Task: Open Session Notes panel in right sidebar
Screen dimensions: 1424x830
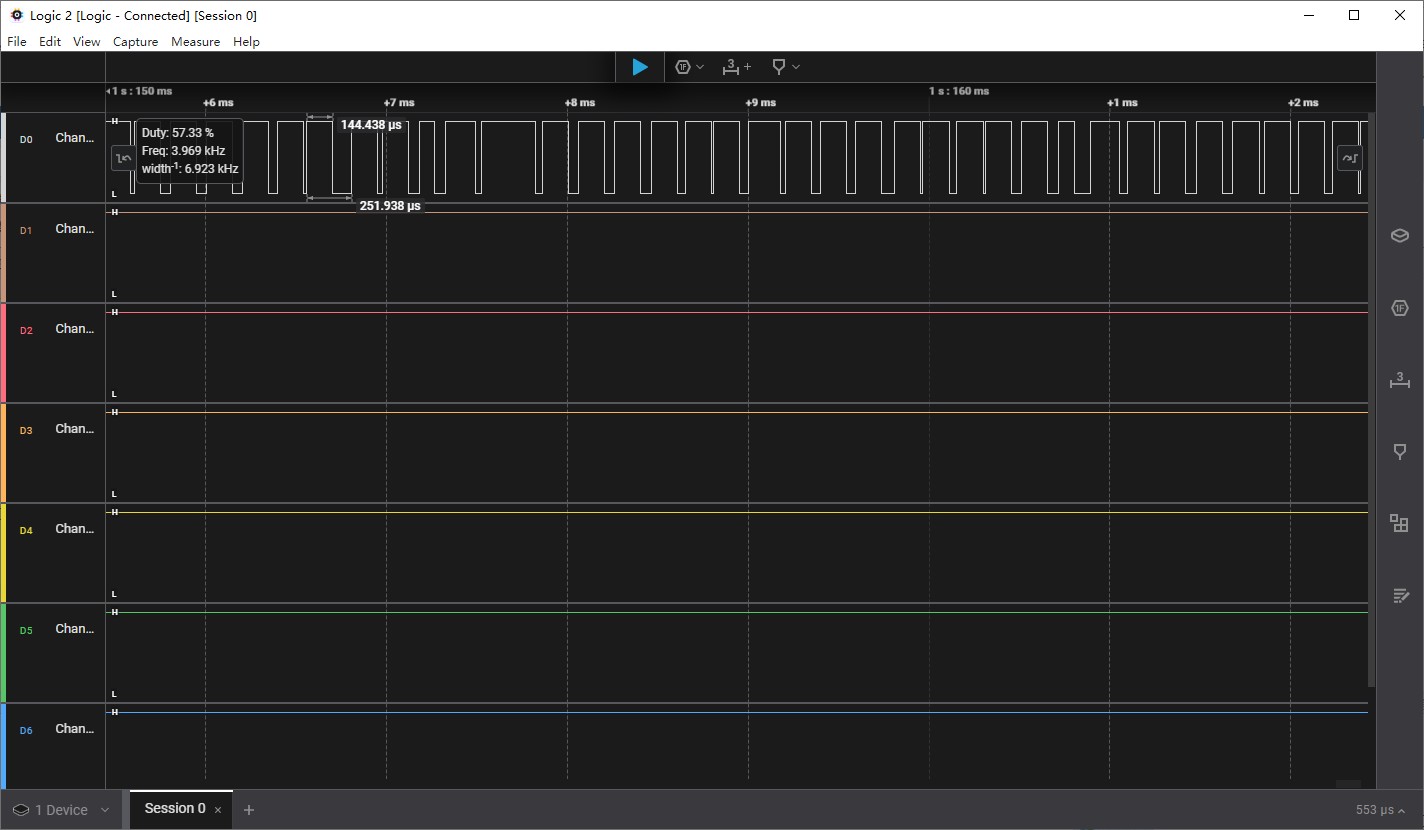Action: pos(1400,595)
